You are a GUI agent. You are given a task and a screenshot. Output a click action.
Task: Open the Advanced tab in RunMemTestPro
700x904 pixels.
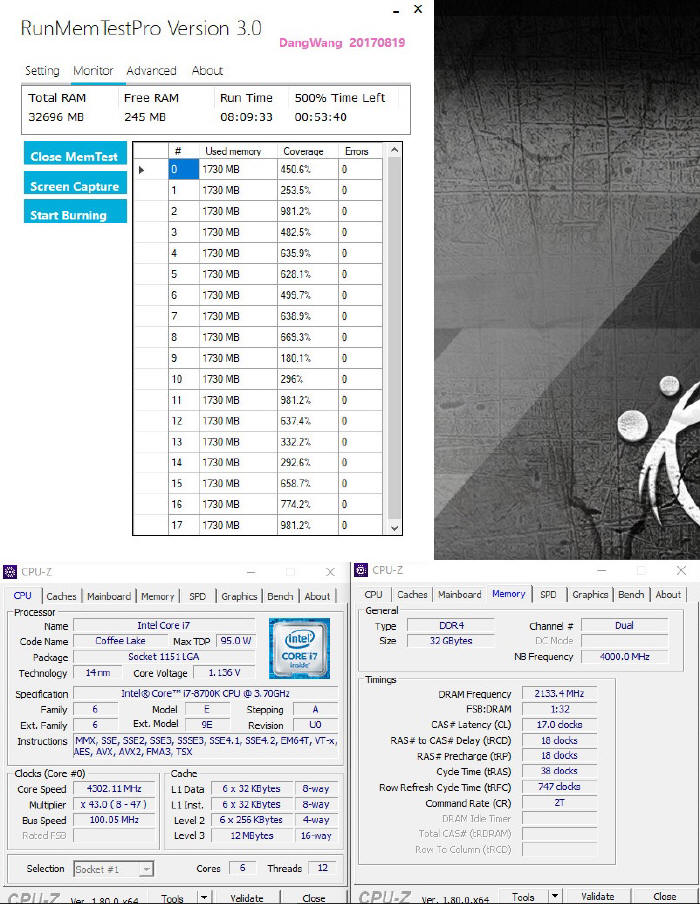point(151,71)
